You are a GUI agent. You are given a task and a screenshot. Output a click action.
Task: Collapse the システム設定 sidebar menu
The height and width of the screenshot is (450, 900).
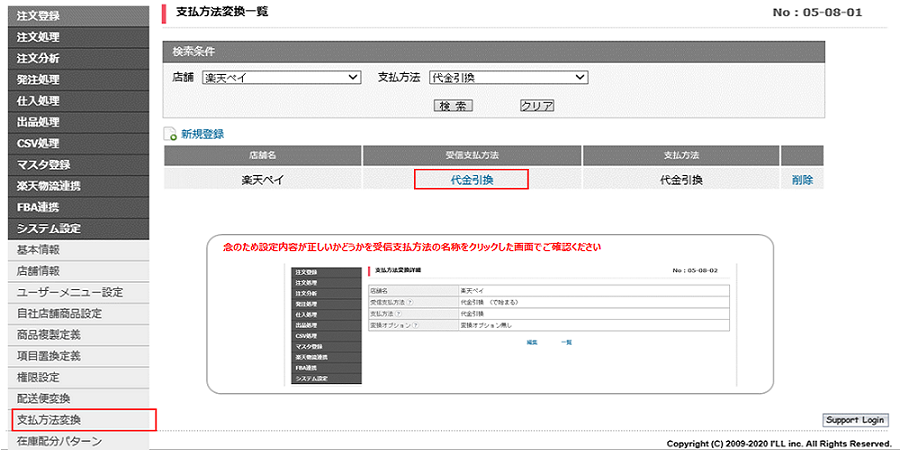pyautogui.click(x=78, y=228)
